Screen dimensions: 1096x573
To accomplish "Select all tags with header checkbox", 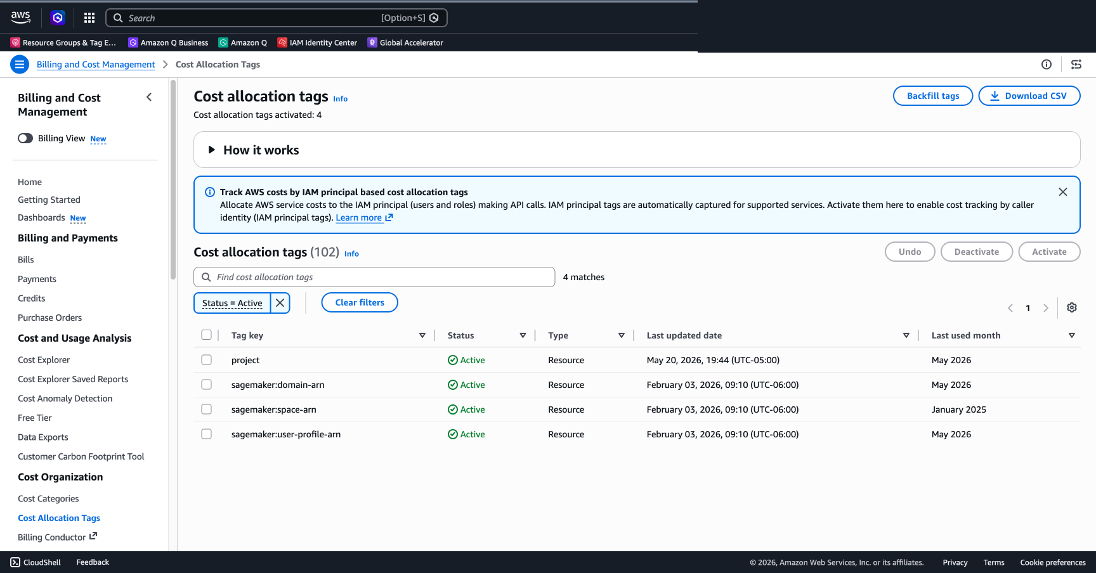I will (206, 335).
